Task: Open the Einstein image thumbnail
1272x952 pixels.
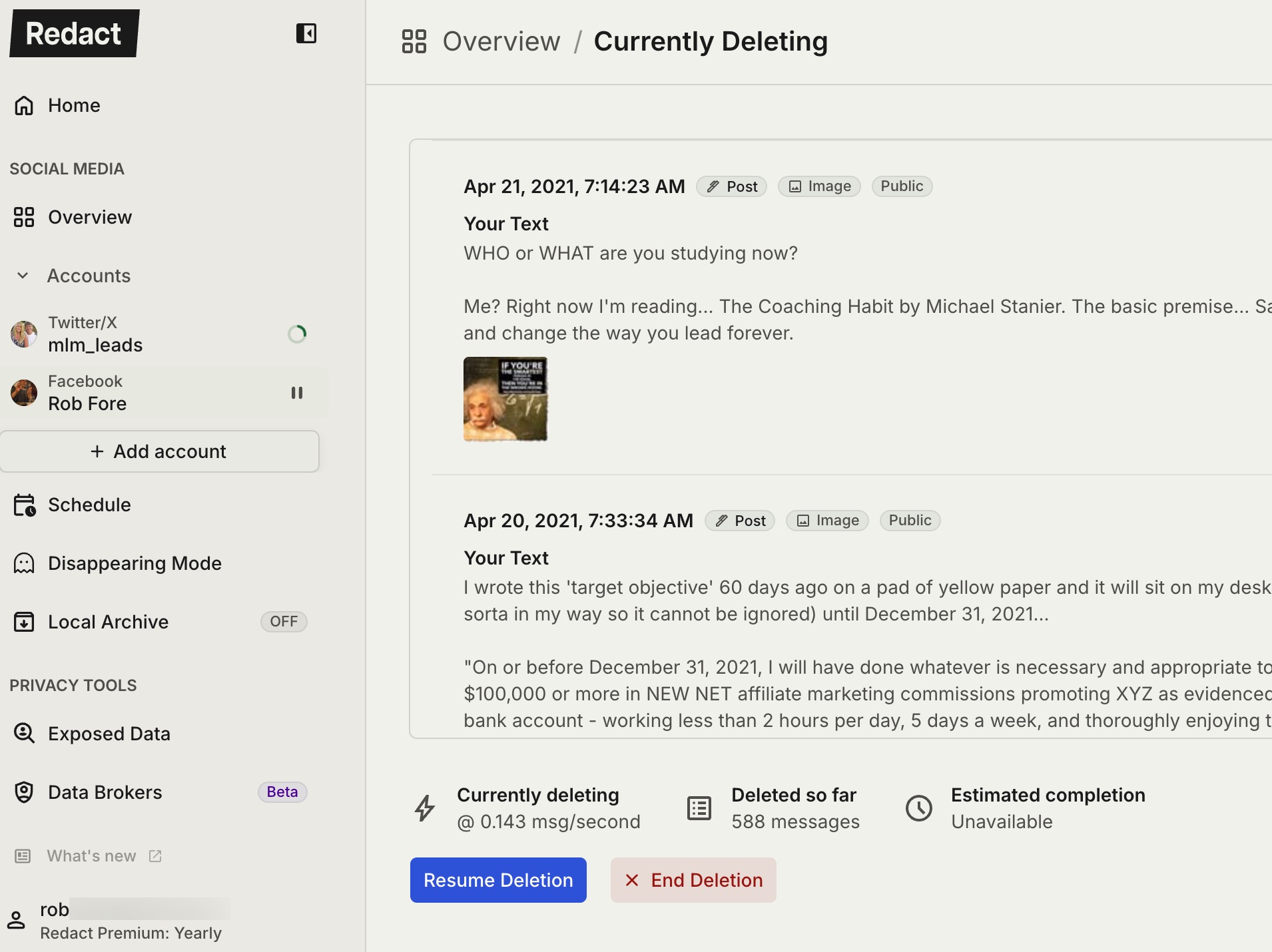Action: (505, 399)
